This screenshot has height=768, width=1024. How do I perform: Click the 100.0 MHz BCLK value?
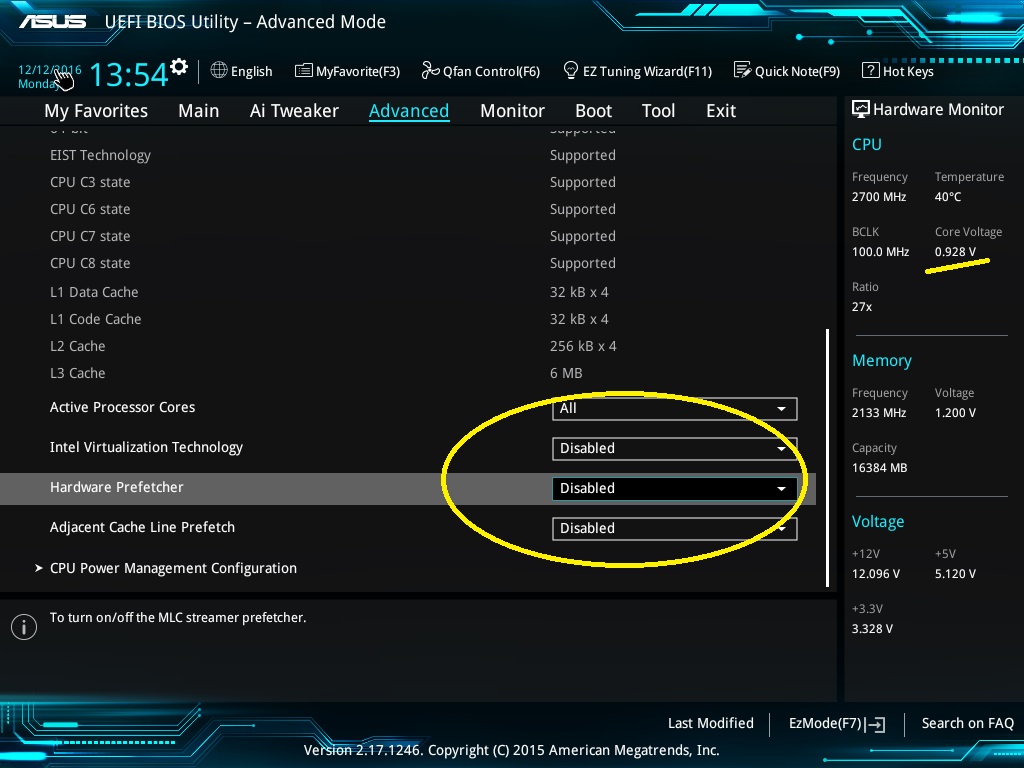(x=880, y=252)
